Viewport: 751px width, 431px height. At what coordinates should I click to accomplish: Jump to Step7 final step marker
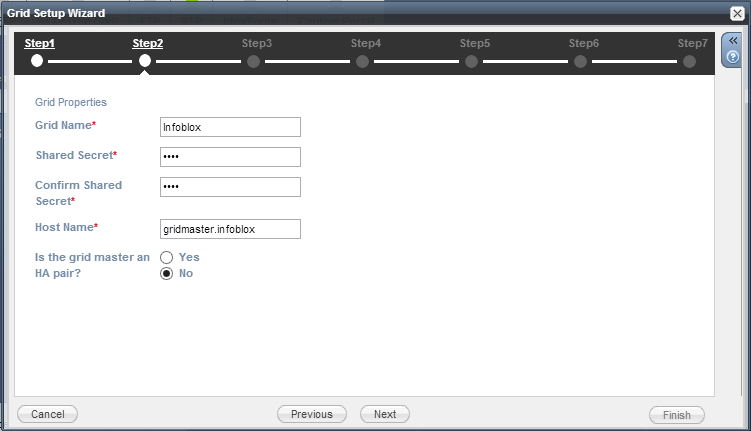click(x=690, y=61)
